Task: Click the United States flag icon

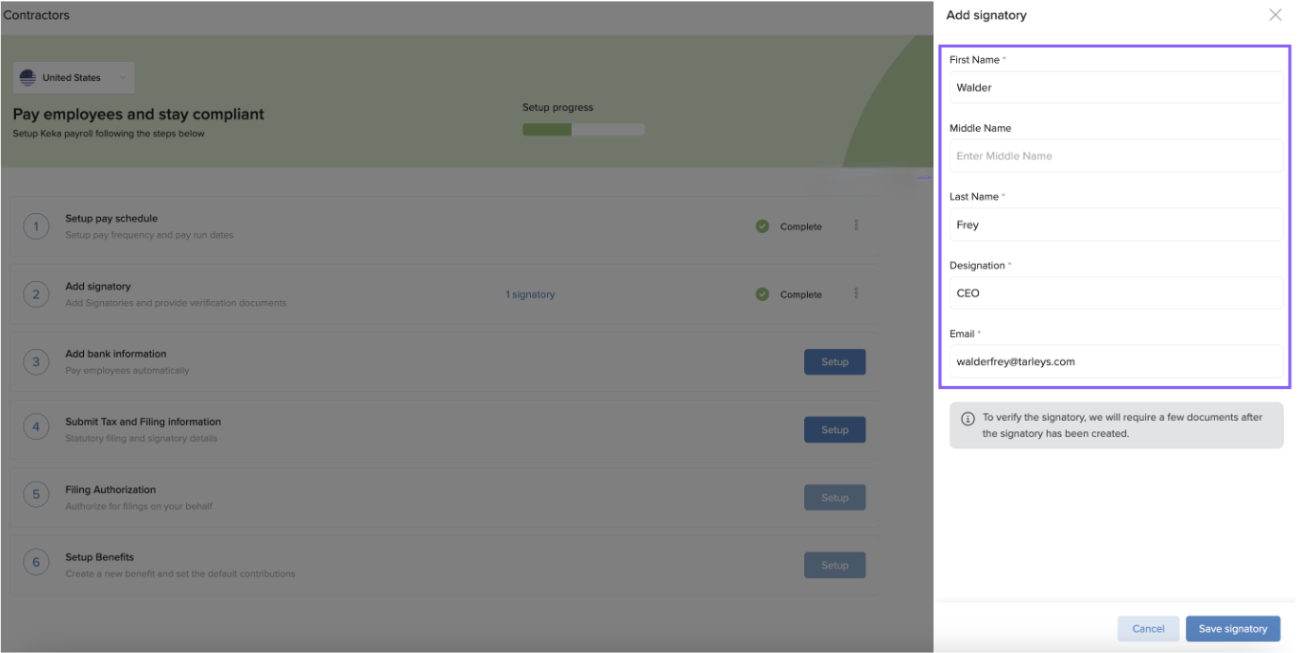Action: pos(28,78)
